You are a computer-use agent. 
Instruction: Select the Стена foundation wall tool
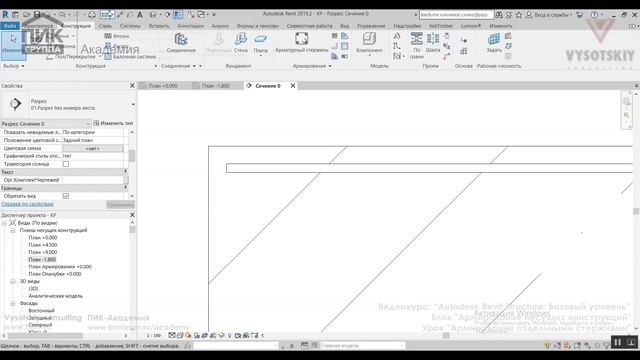click(241, 43)
